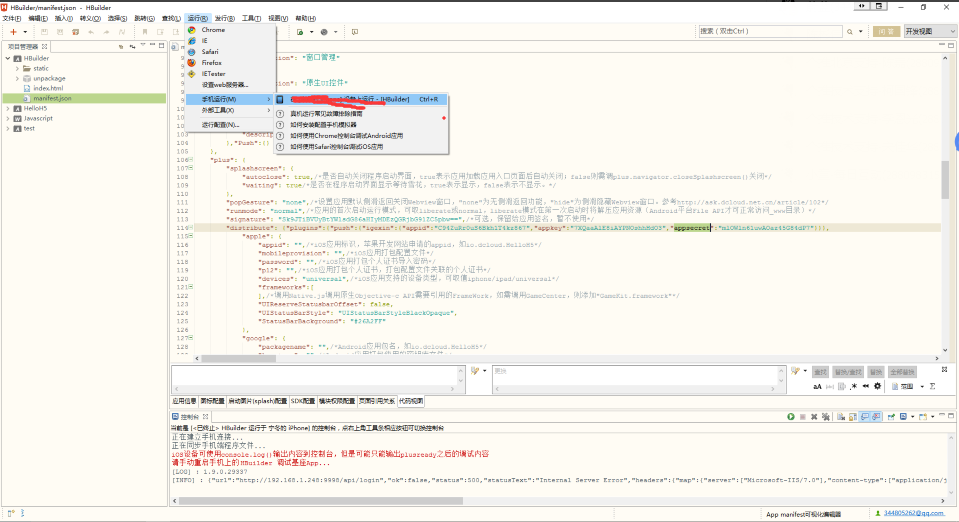The height and width of the screenshot is (522, 959).
Task: Open Chrome控制台调试Android应用 help entry
Action: click(361, 135)
